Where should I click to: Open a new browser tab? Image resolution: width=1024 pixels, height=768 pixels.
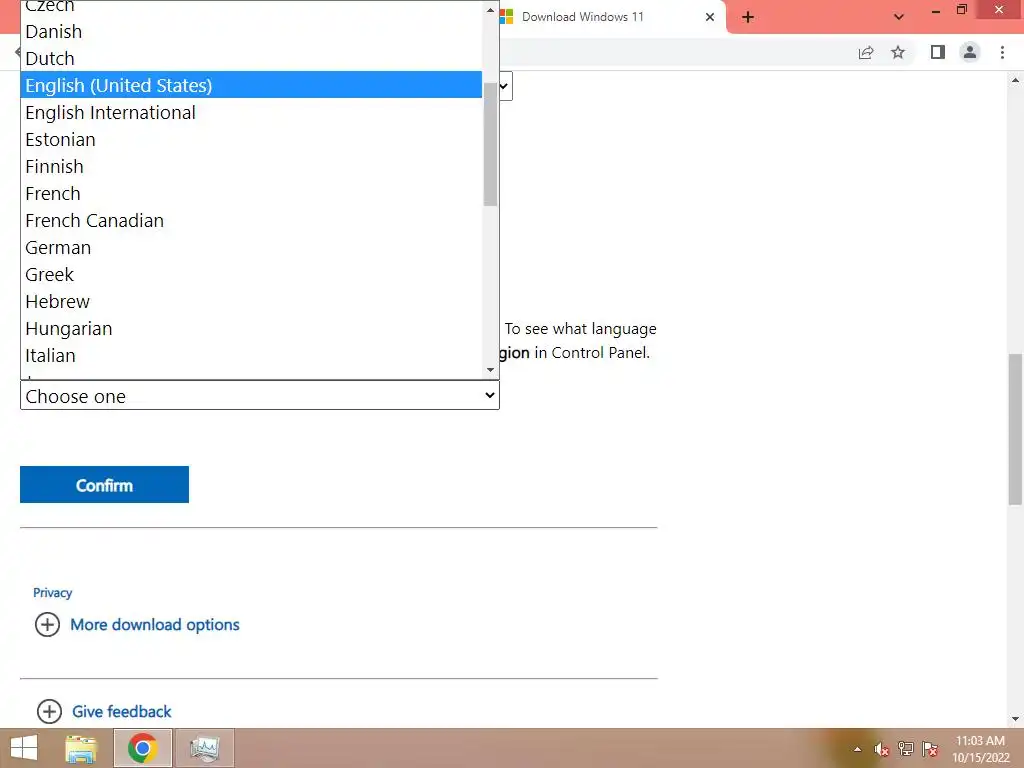click(748, 17)
